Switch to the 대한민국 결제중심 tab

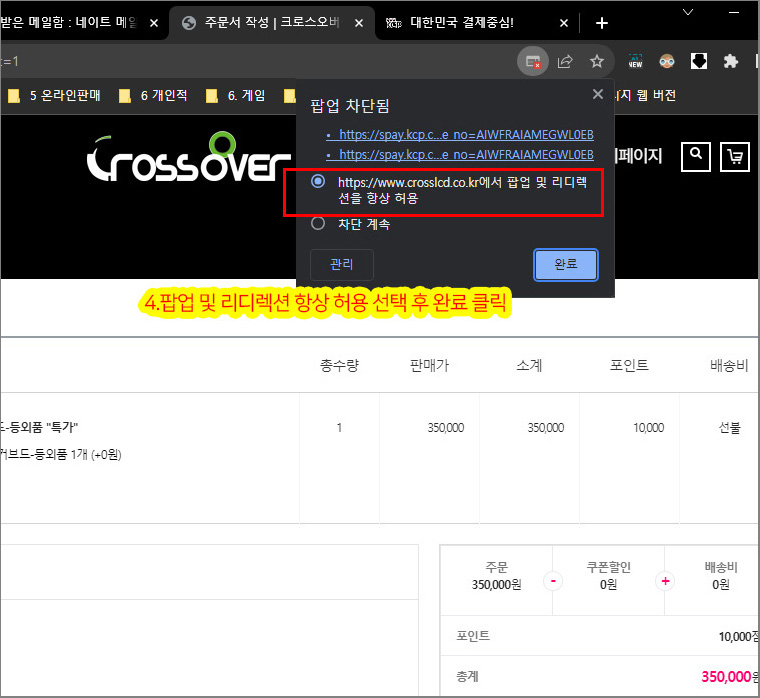point(470,23)
